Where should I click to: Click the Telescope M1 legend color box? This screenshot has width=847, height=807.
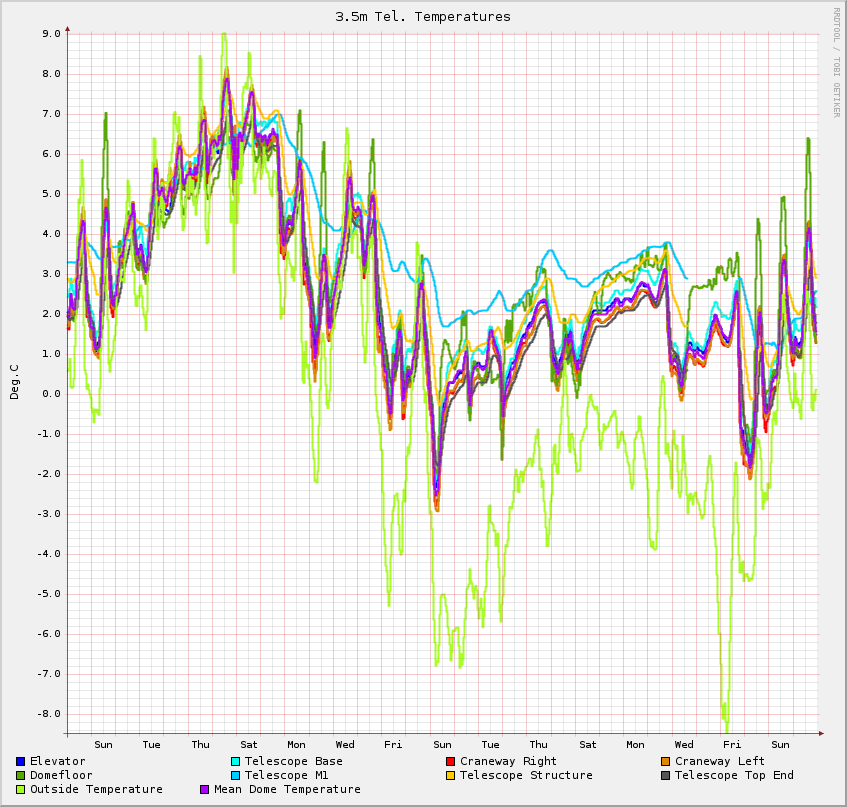[x=235, y=776]
